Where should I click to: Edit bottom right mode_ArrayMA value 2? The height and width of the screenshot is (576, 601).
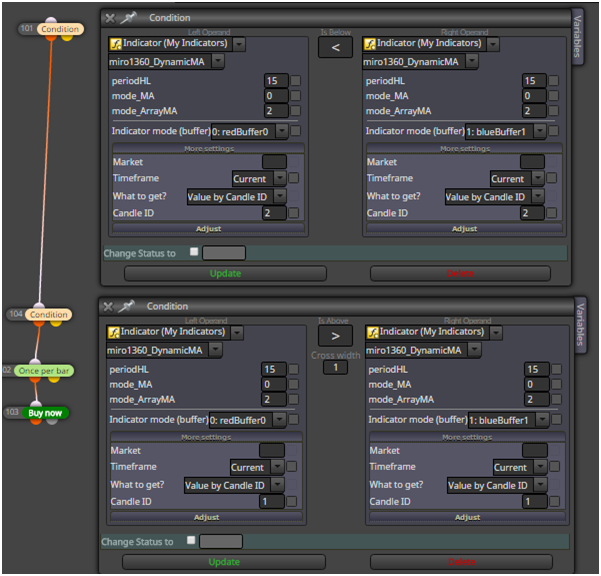(537, 400)
